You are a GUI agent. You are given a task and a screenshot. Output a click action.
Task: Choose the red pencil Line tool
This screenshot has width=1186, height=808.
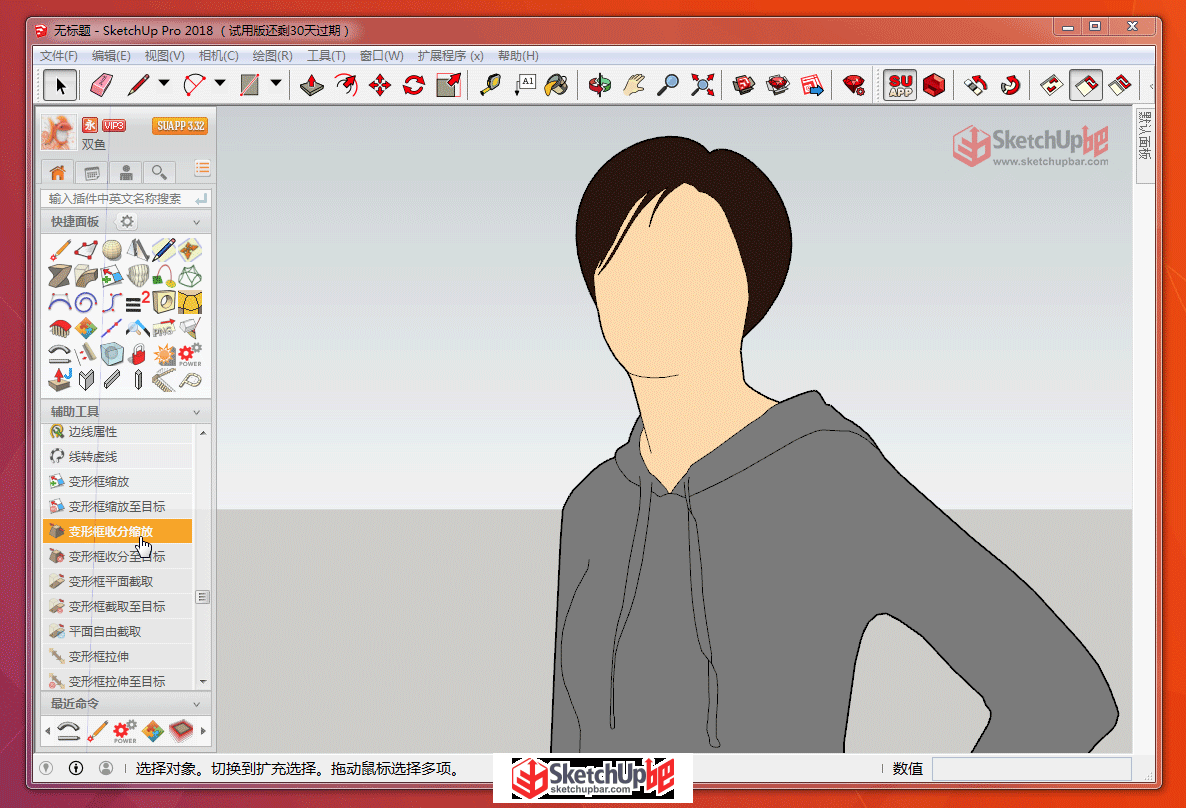pos(138,85)
